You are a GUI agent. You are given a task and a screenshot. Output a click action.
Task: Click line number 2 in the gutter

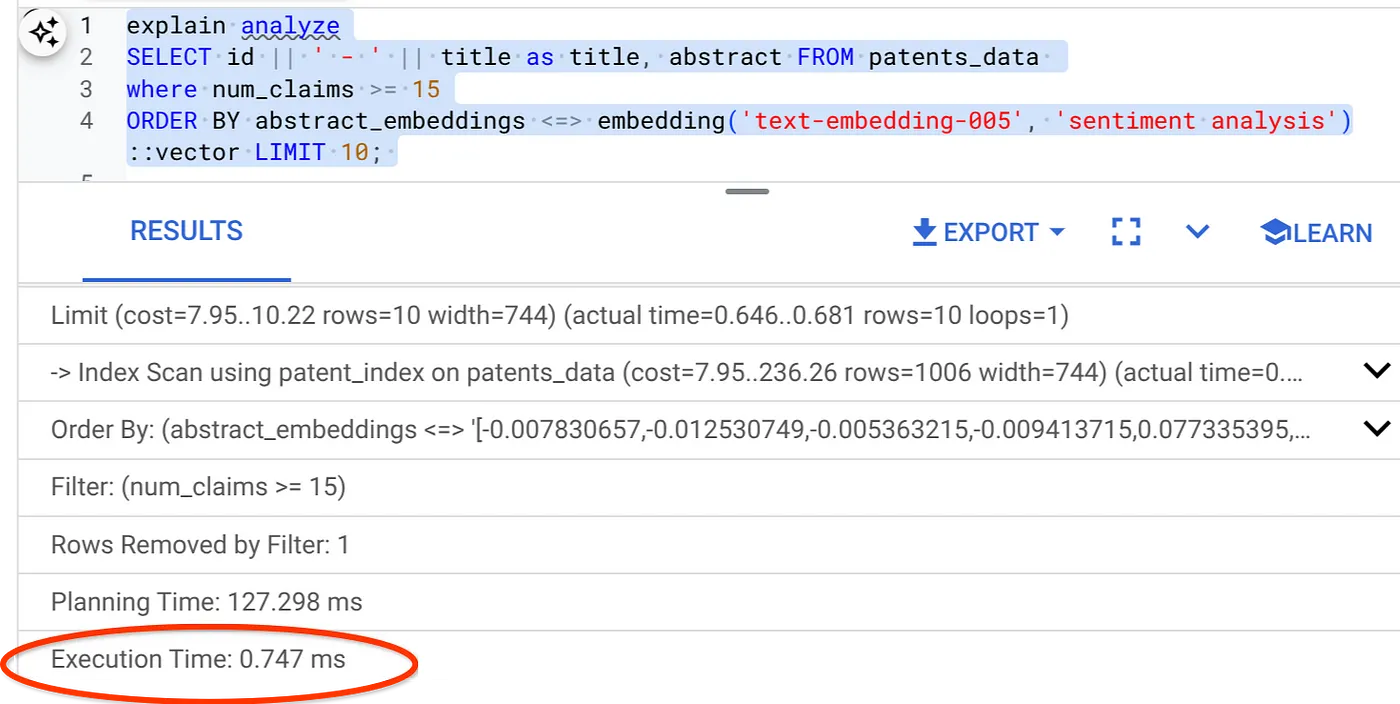tap(86, 57)
